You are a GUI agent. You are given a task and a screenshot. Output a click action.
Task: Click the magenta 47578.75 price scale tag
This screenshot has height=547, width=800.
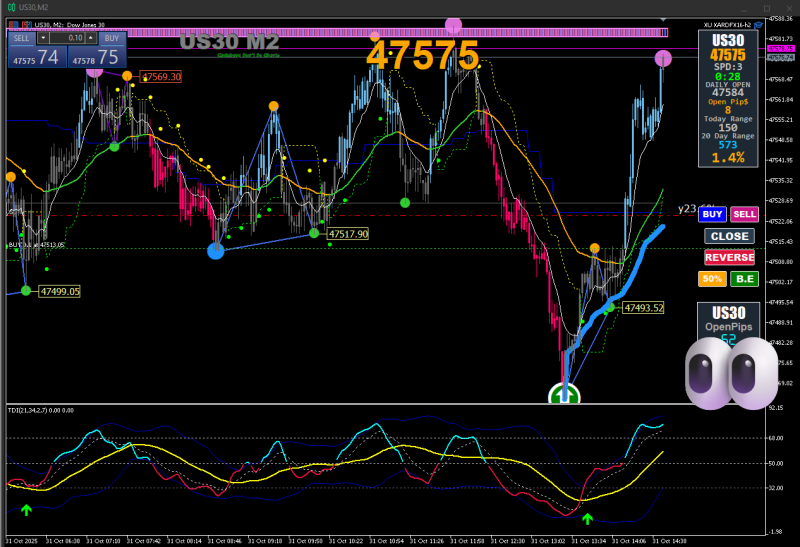pos(781,48)
